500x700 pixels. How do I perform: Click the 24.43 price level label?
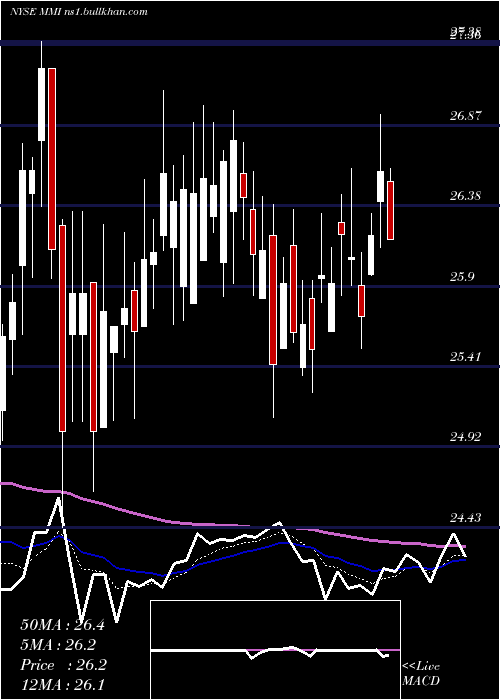point(466,517)
